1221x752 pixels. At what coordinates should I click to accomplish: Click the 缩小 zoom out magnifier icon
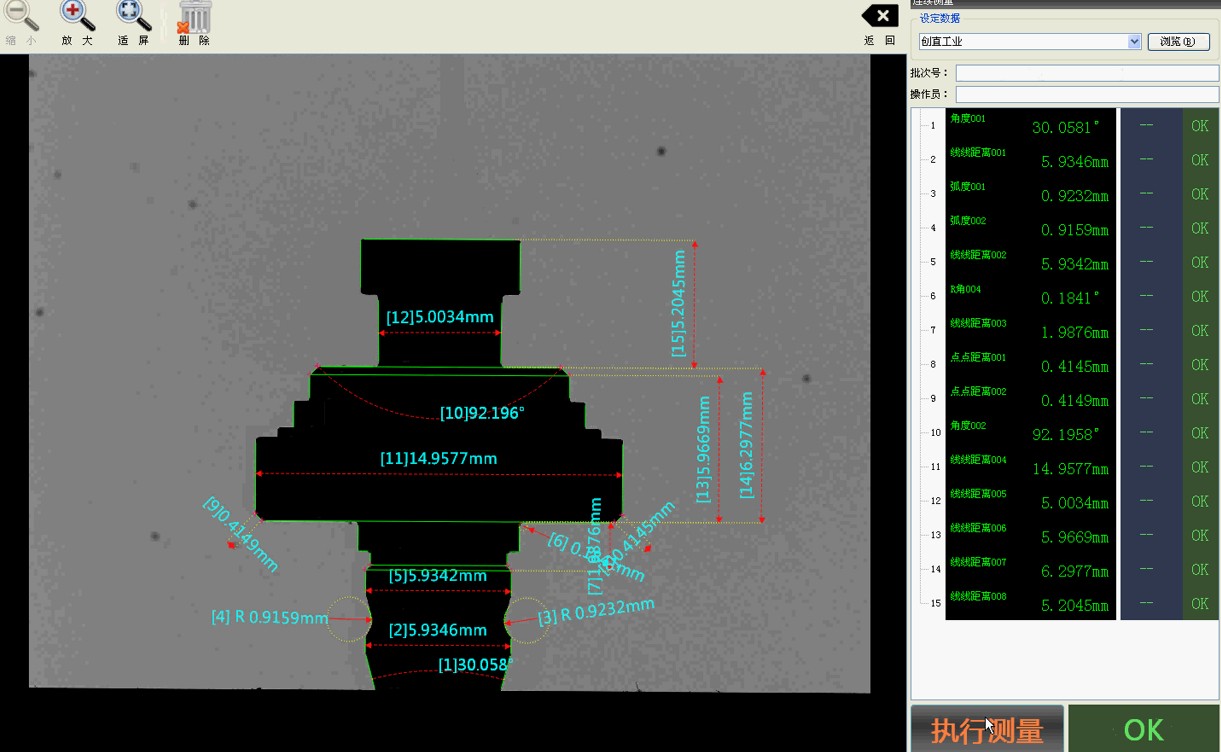[x=21, y=17]
